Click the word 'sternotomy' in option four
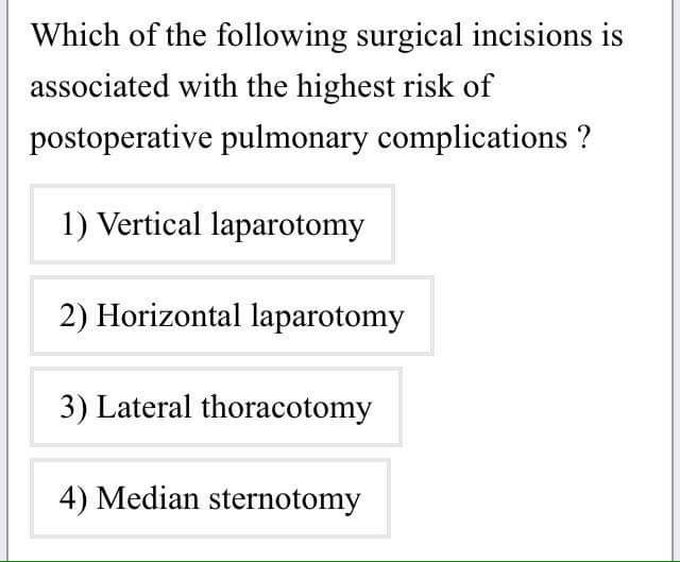Image resolution: width=680 pixels, height=562 pixels. (284, 500)
